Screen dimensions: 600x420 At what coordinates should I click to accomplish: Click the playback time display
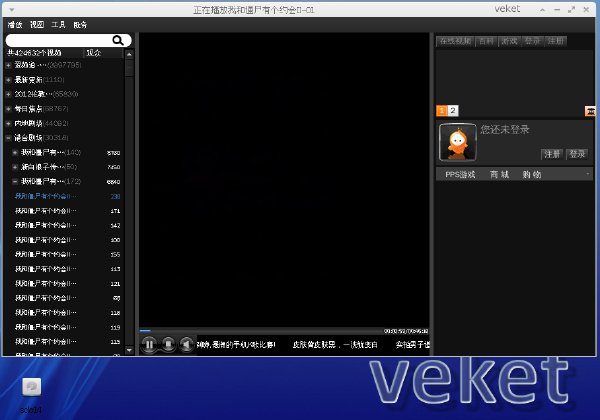[406, 331]
